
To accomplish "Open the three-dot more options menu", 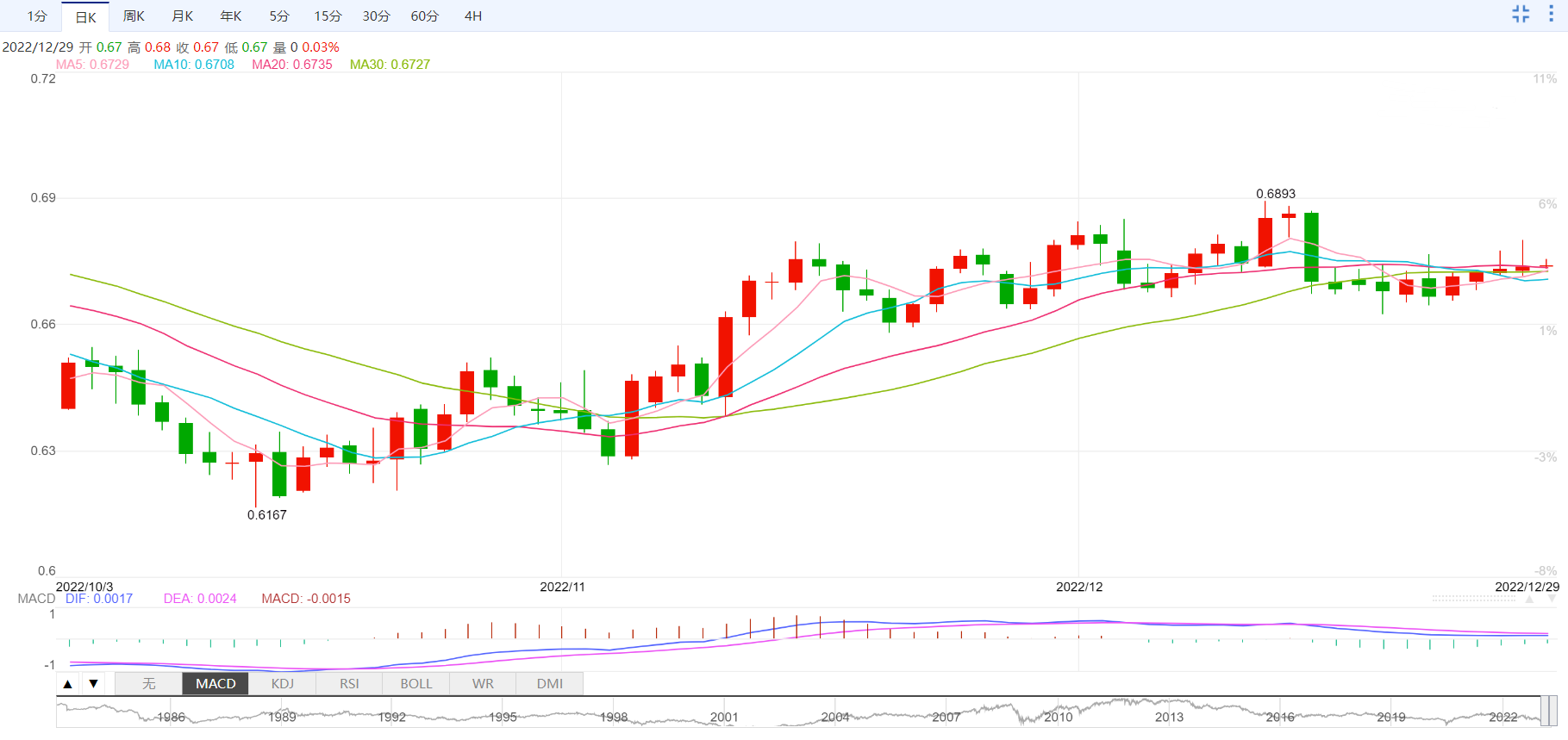I will tap(1551, 14).
